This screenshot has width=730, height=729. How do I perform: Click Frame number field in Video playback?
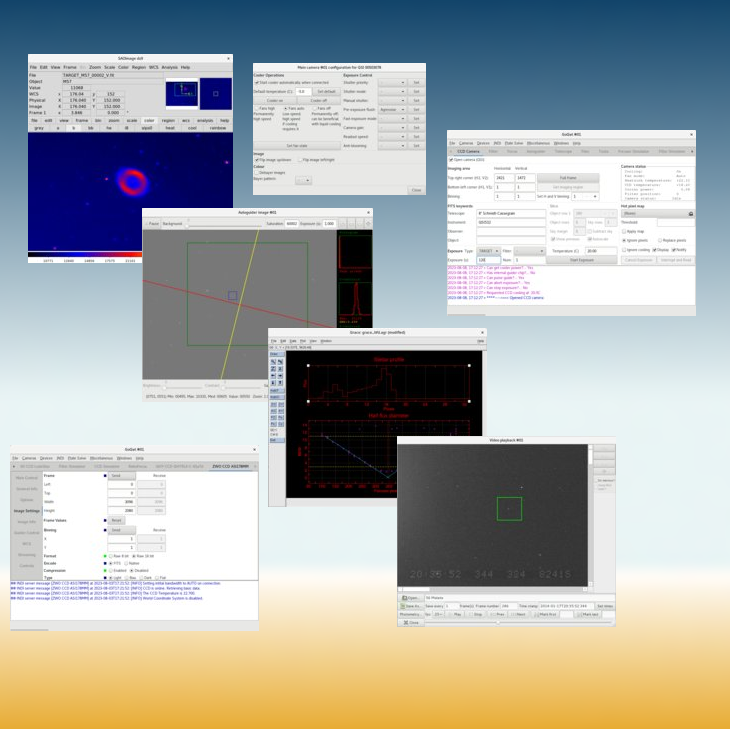(x=508, y=606)
